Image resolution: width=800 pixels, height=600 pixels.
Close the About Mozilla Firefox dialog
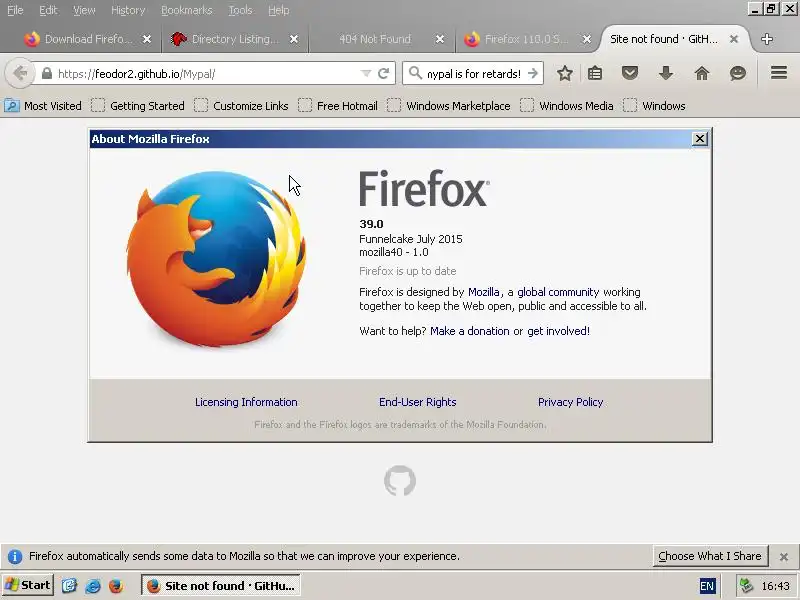tap(699, 139)
